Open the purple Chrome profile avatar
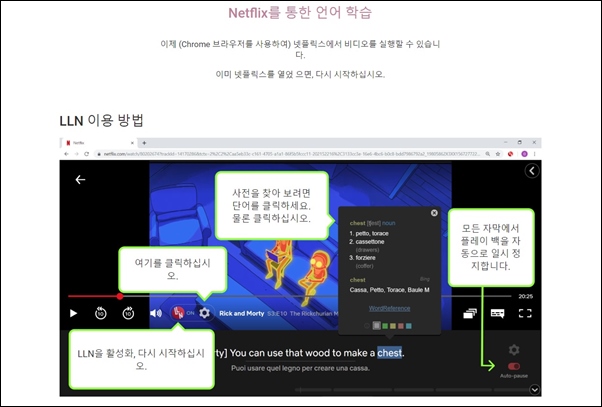 coord(524,154)
